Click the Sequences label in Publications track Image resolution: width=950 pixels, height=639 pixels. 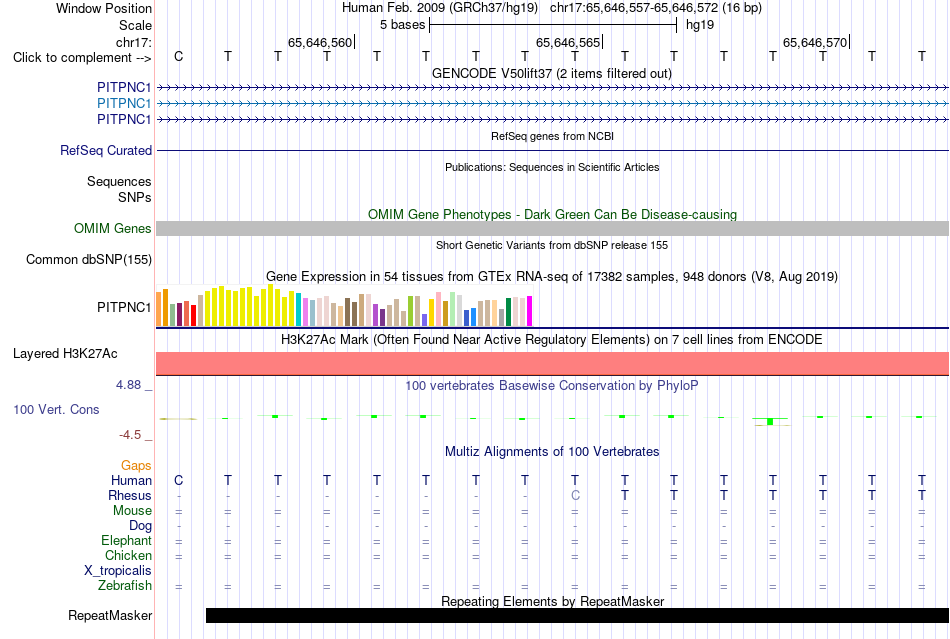pos(119,181)
